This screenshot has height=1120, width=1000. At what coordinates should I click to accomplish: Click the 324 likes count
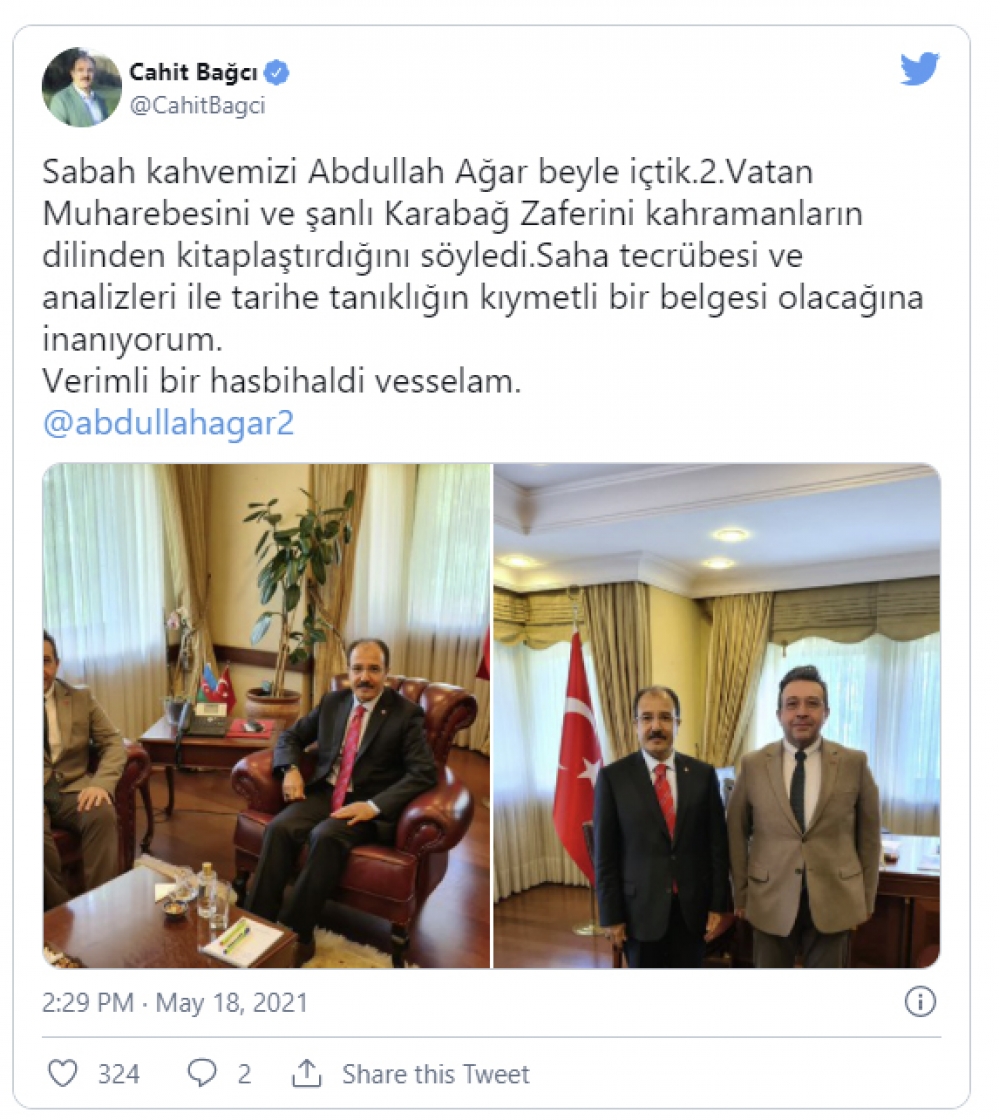coord(119,1074)
